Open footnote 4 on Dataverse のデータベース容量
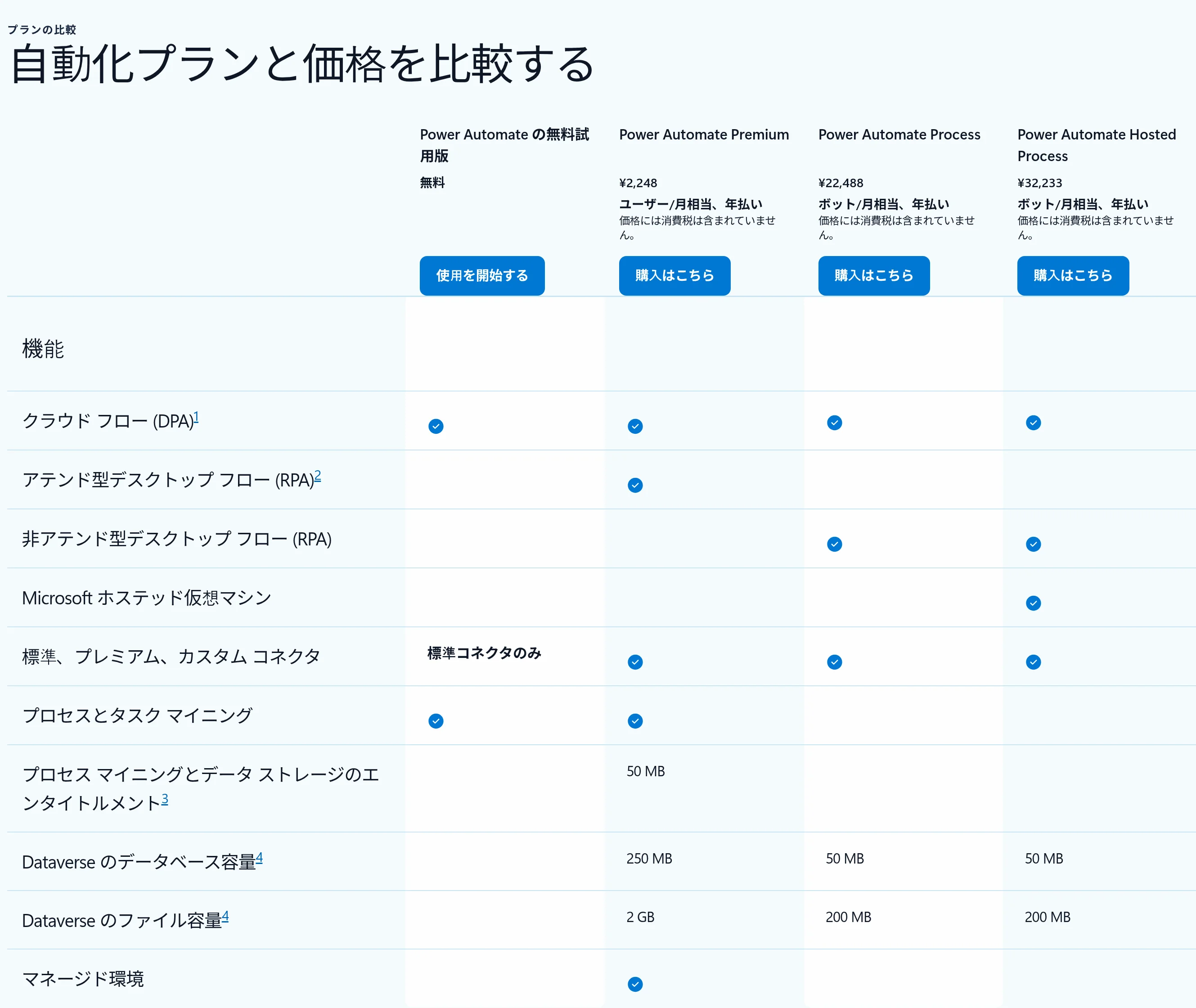The height and width of the screenshot is (1008, 1196). (260, 858)
